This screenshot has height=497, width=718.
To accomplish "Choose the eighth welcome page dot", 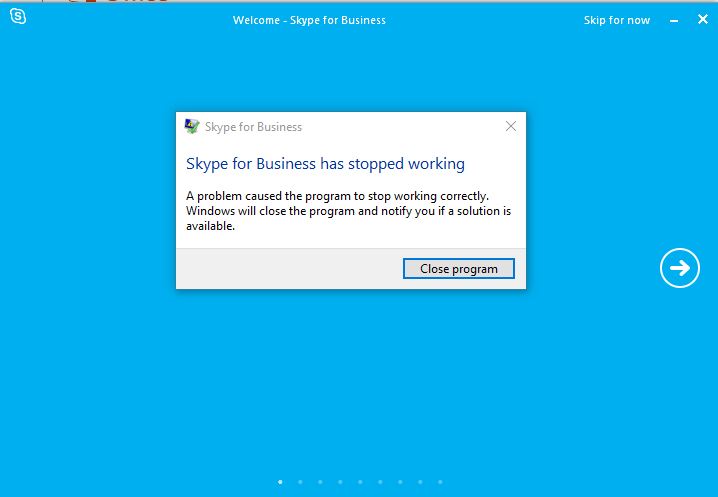I will click(x=420, y=482).
